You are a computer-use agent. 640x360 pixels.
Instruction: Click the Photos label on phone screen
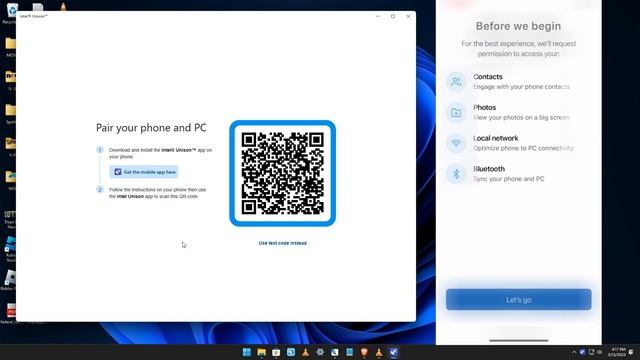click(x=484, y=107)
